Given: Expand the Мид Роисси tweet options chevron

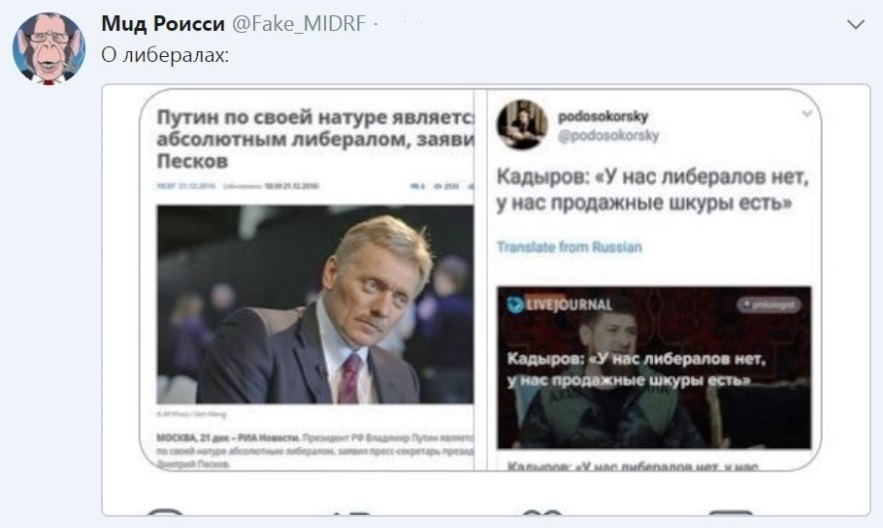Looking at the screenshot, I should (855, 24).
